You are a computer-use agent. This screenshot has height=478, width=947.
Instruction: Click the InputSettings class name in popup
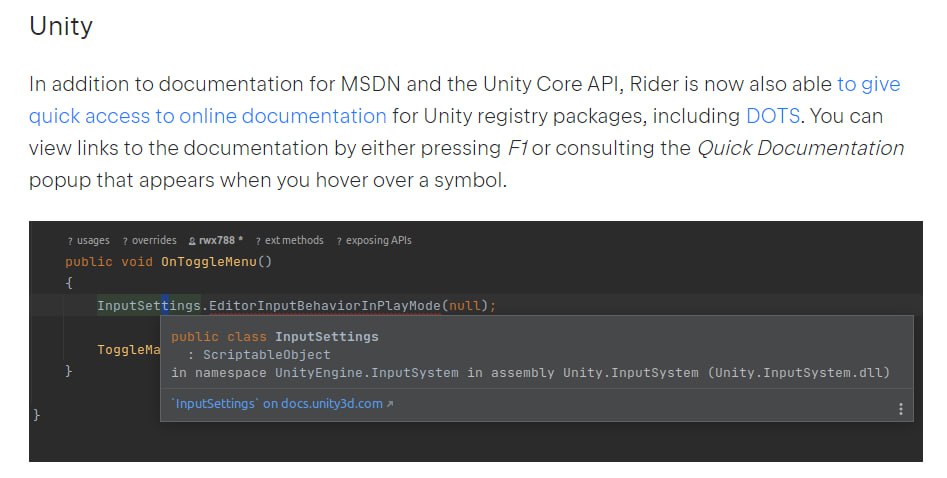pos(327,337)
